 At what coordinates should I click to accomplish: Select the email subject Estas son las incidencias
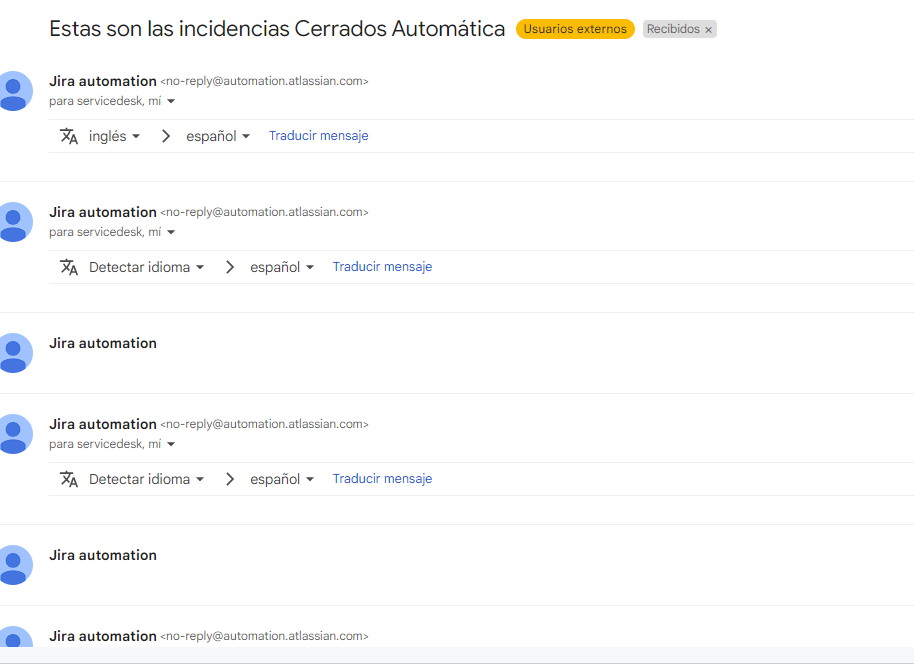276,28
